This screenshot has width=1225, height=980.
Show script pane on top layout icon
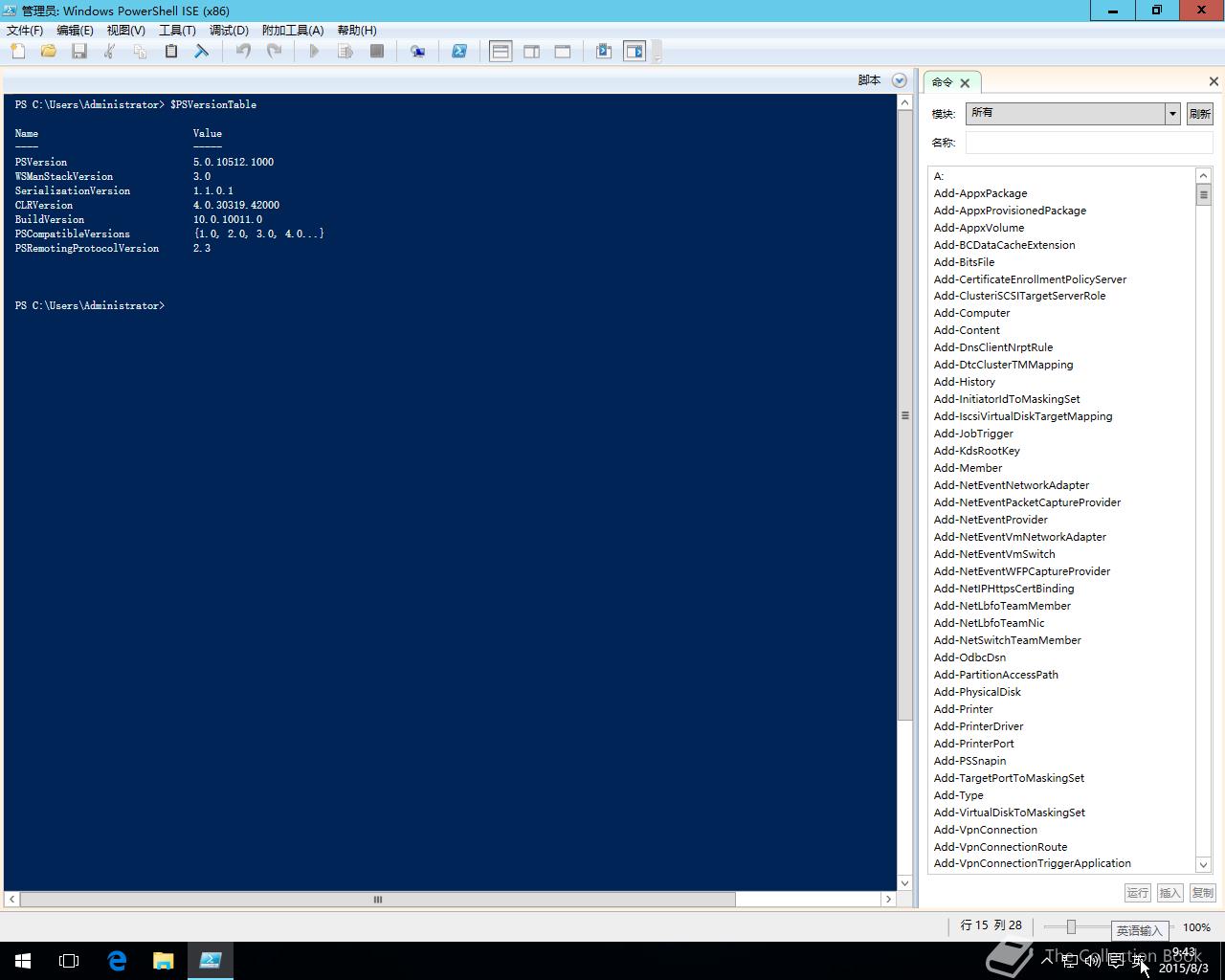pos(501,52)
